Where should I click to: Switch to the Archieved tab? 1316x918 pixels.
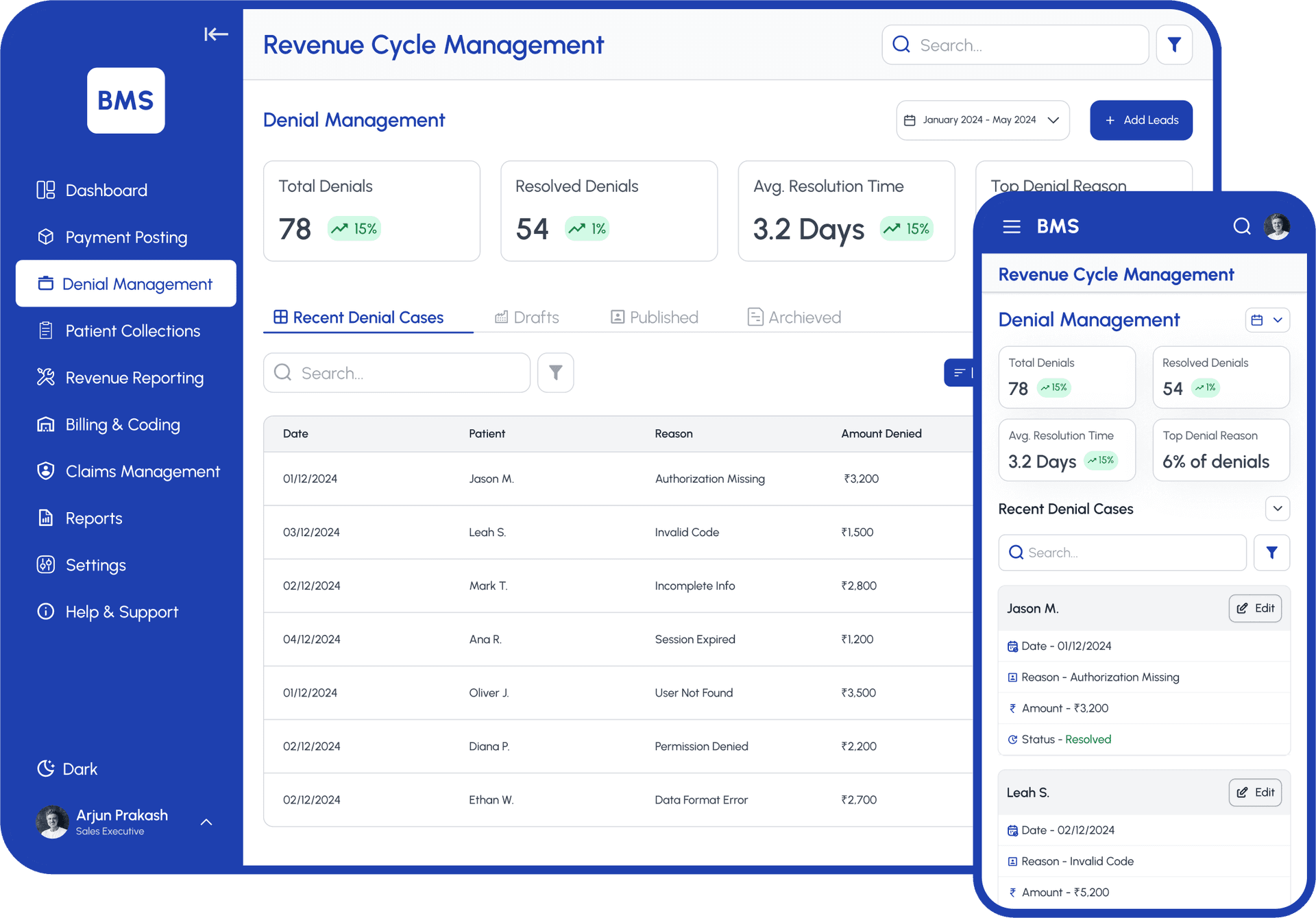click(x=794, y=317)
